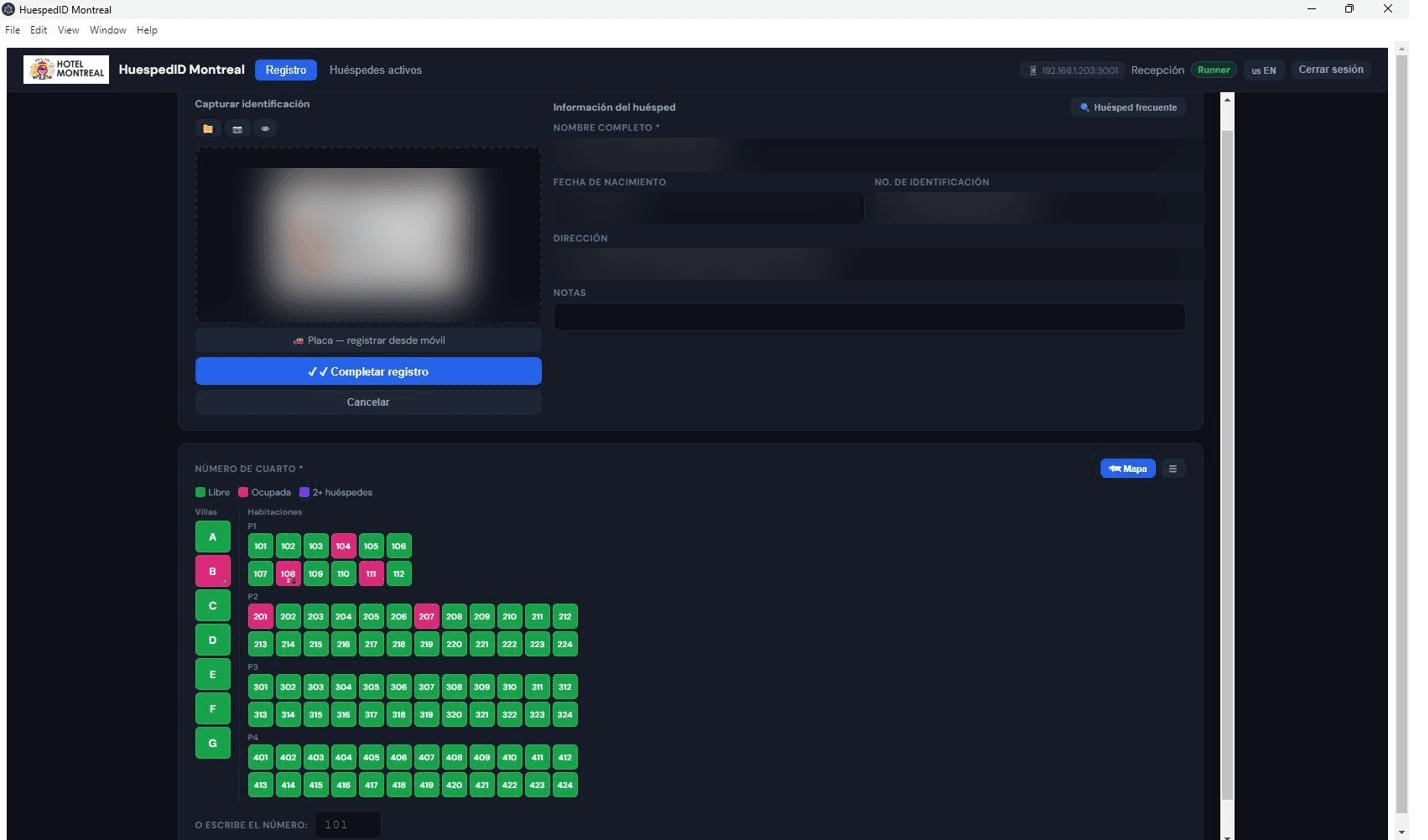Switch room selector to Mapa view
The width and height of the screenshot is (1428, 840).
(x=1128, y=468)
